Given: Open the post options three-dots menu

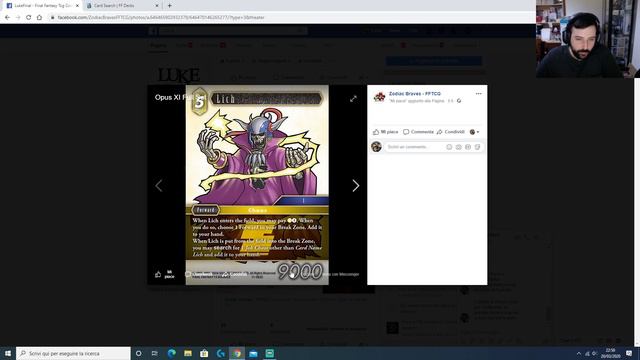Looking at the screenshot, I should pos(478,94).
